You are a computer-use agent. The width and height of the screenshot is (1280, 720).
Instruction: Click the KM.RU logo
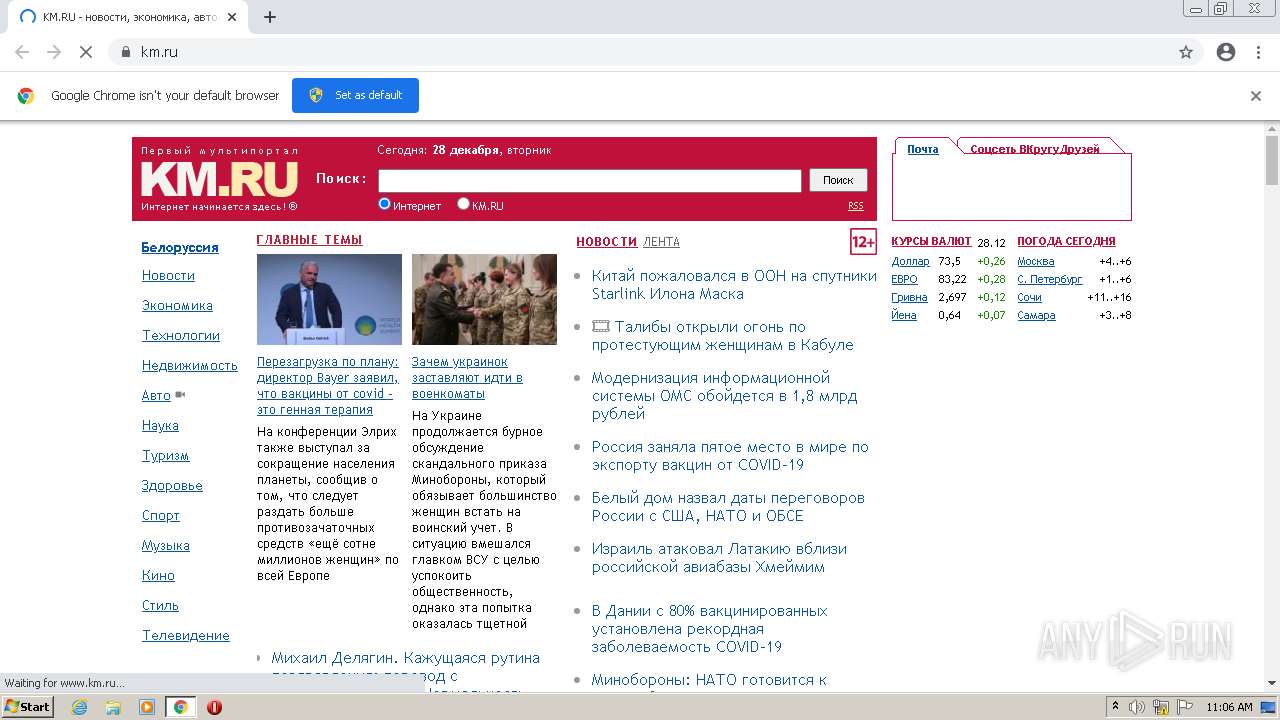tap(219, 179)
